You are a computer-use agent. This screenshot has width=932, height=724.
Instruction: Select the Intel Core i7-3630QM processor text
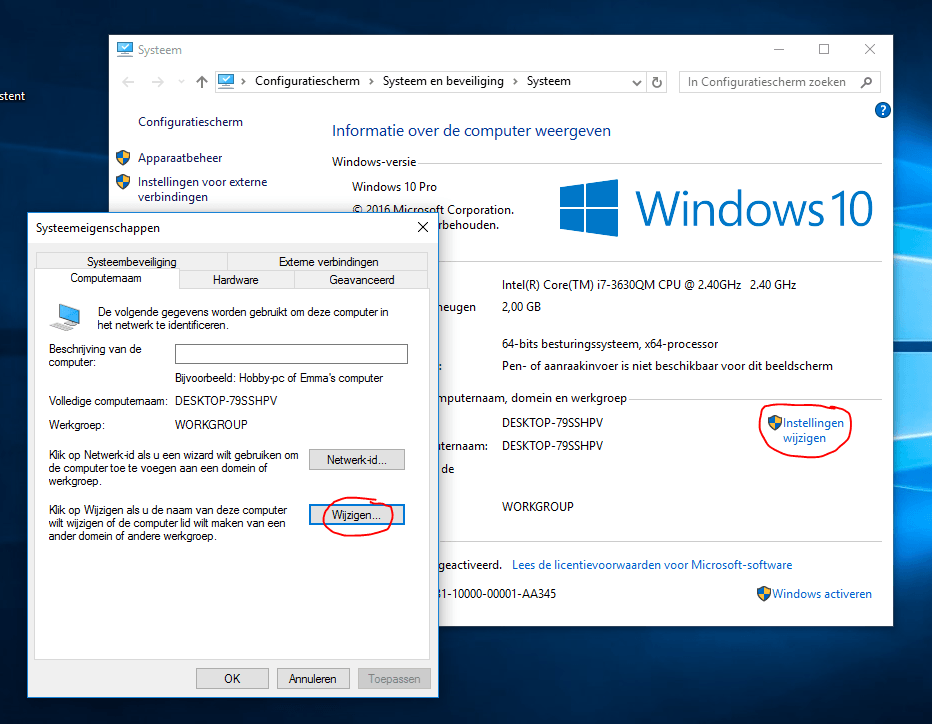click(x=649, y=285)
